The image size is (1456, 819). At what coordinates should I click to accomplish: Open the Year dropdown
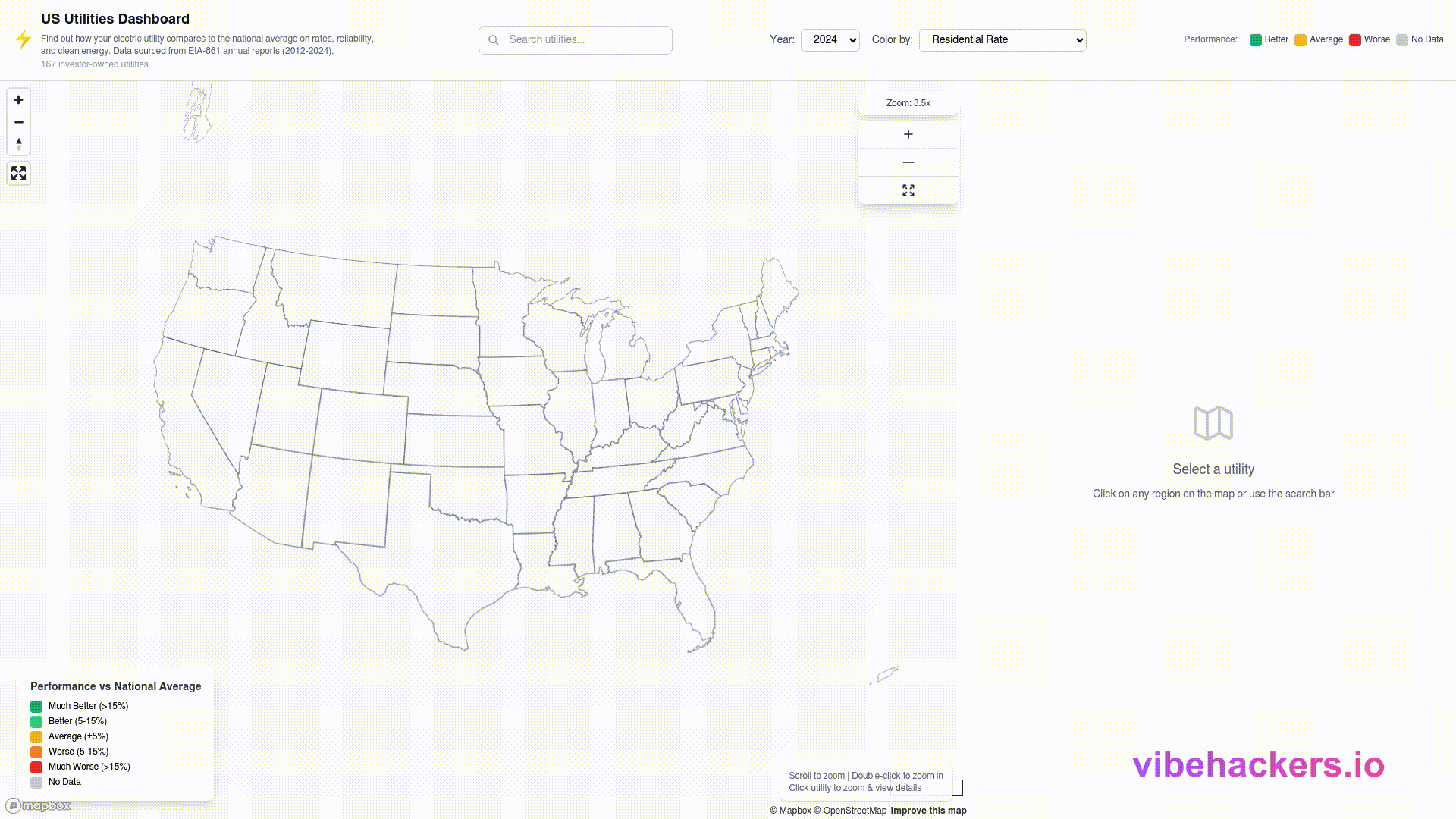coord(830,39)
